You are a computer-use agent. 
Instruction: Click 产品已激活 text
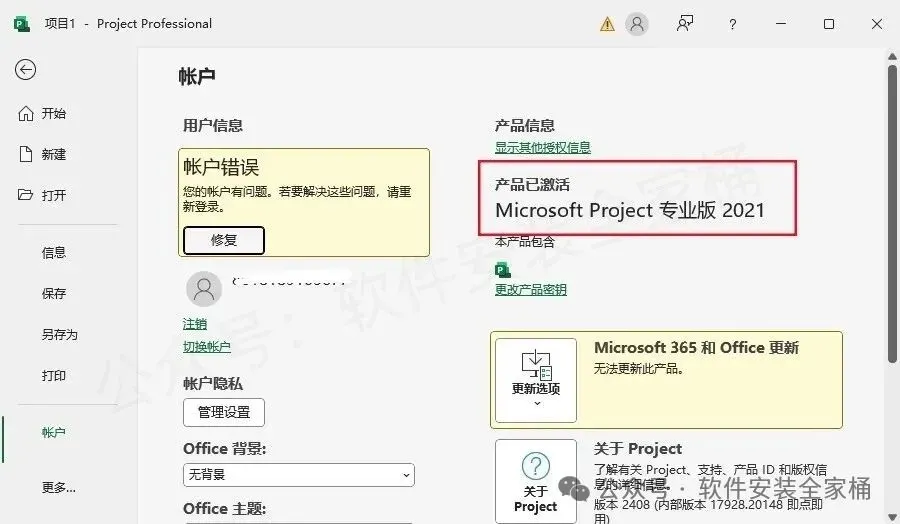(x=532, y=184)
